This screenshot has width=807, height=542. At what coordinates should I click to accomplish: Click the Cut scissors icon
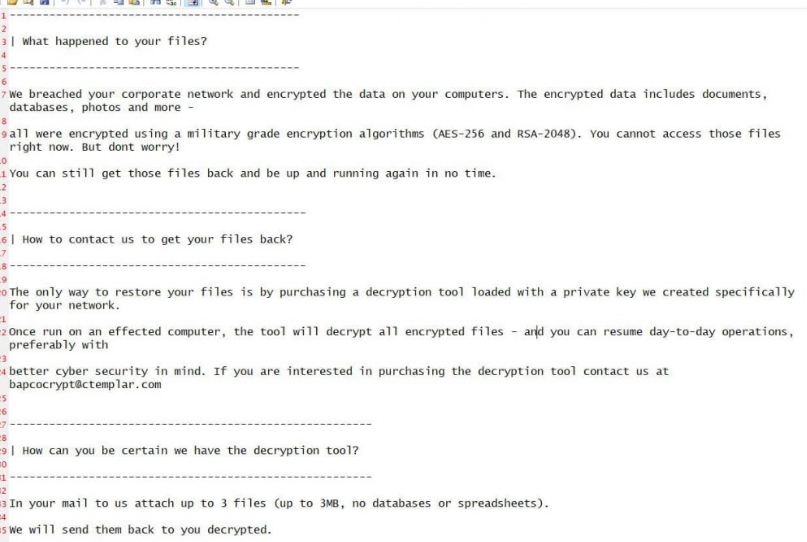[x=103, y=3]
